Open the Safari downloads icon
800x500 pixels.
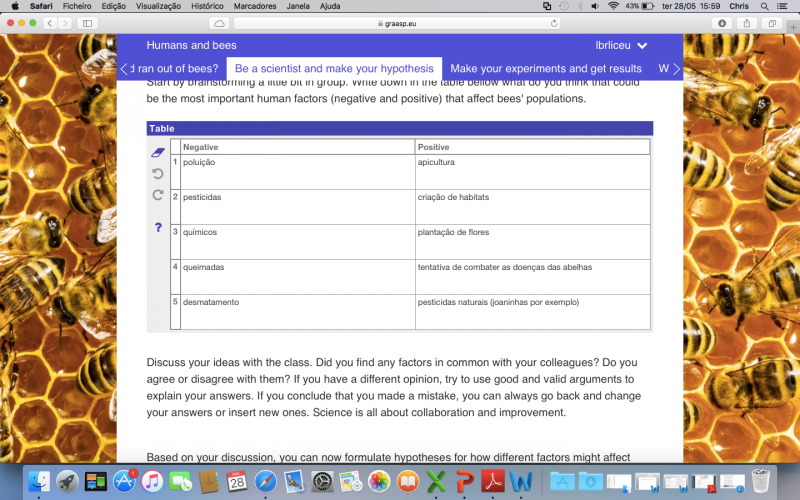pos(721,23)
